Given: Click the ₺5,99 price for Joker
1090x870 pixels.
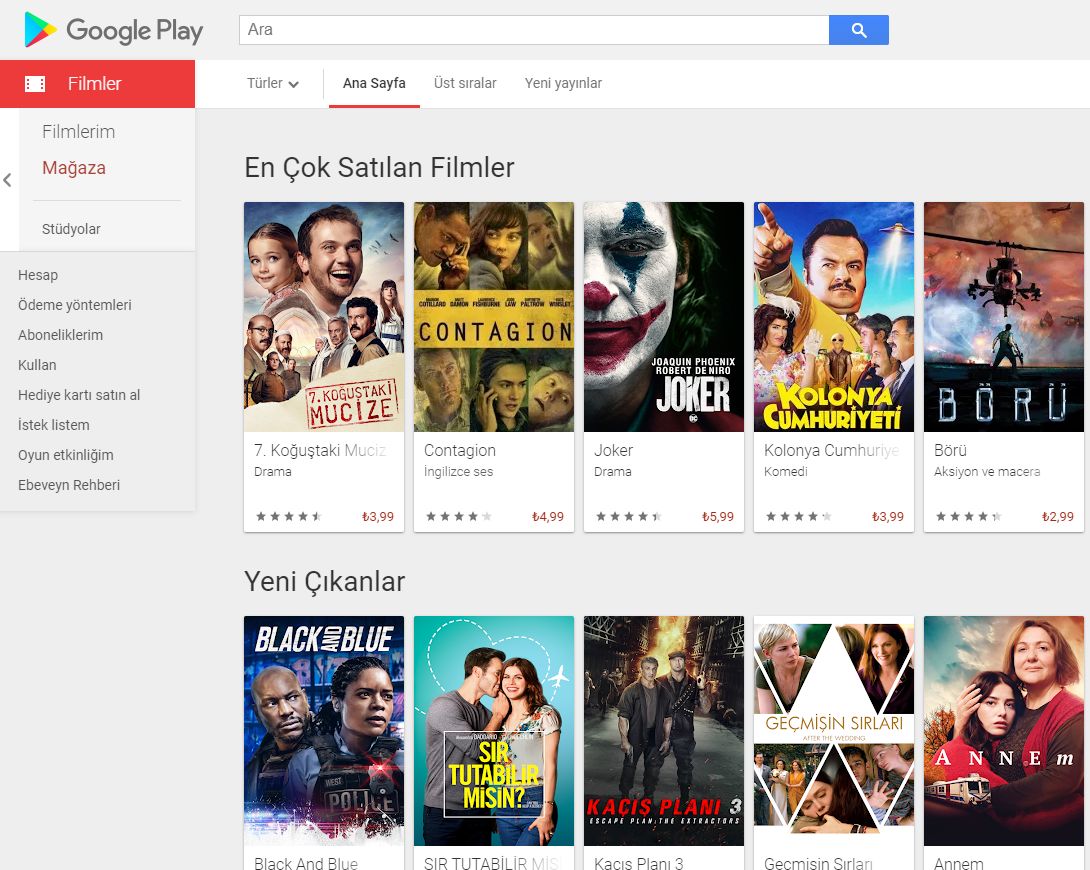Looking at the screenshot, I should [x=717, y=516].
